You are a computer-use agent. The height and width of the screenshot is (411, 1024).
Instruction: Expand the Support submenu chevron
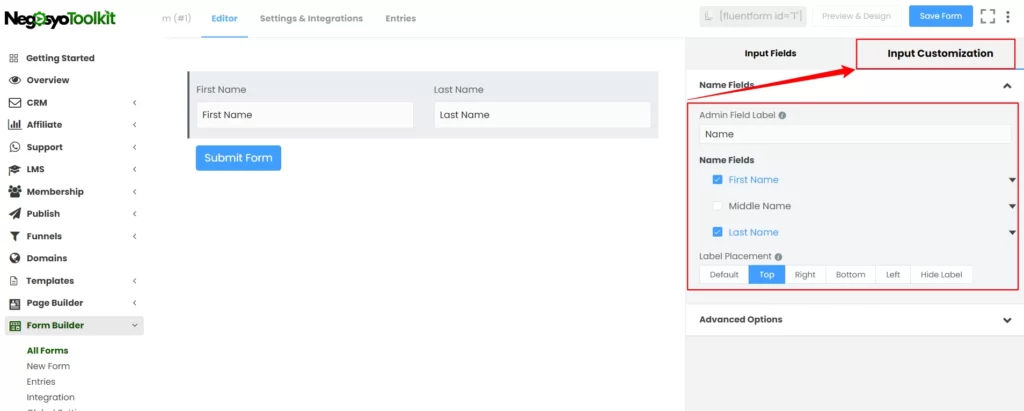point(135,147)
